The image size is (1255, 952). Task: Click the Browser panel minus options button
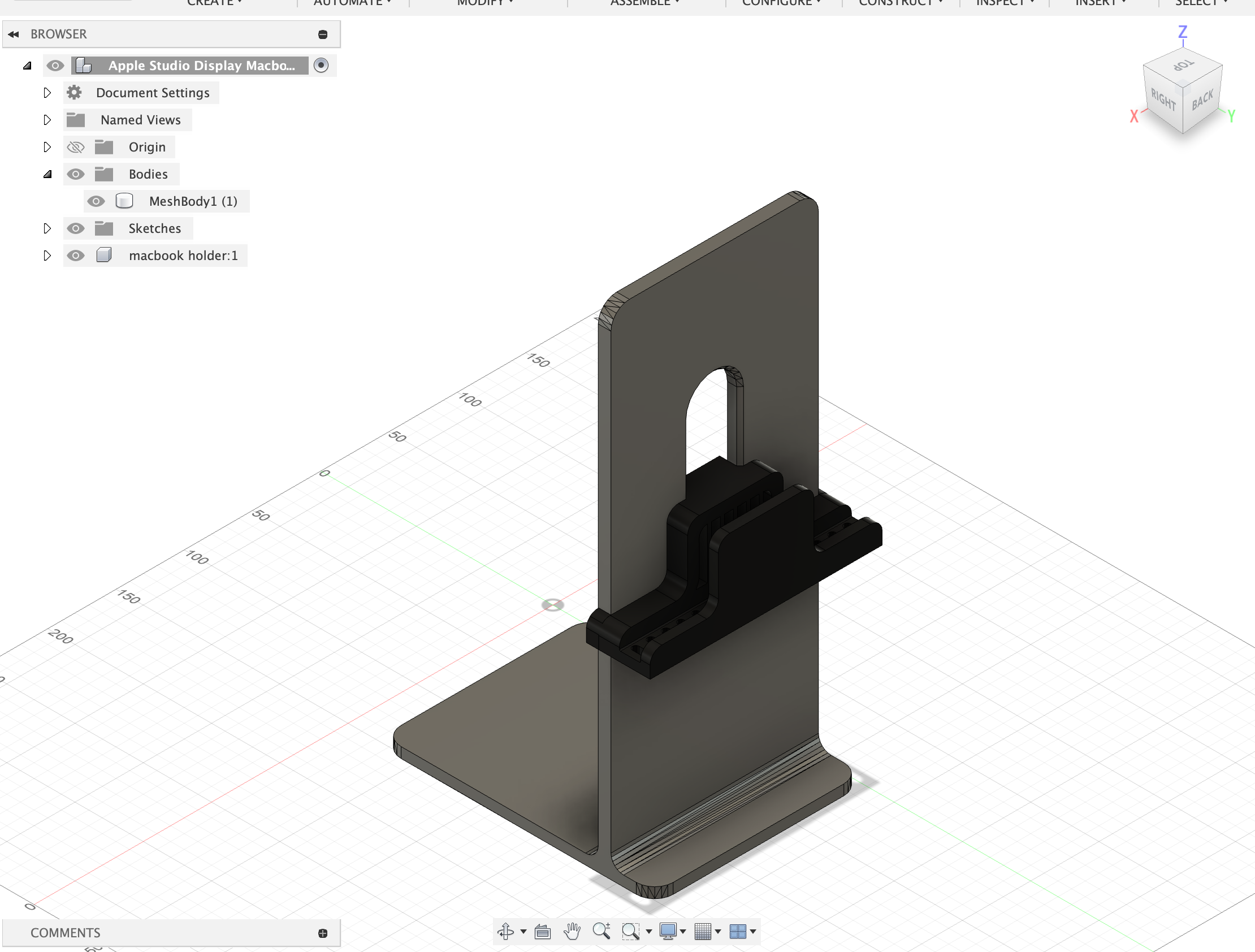(323, 34)
